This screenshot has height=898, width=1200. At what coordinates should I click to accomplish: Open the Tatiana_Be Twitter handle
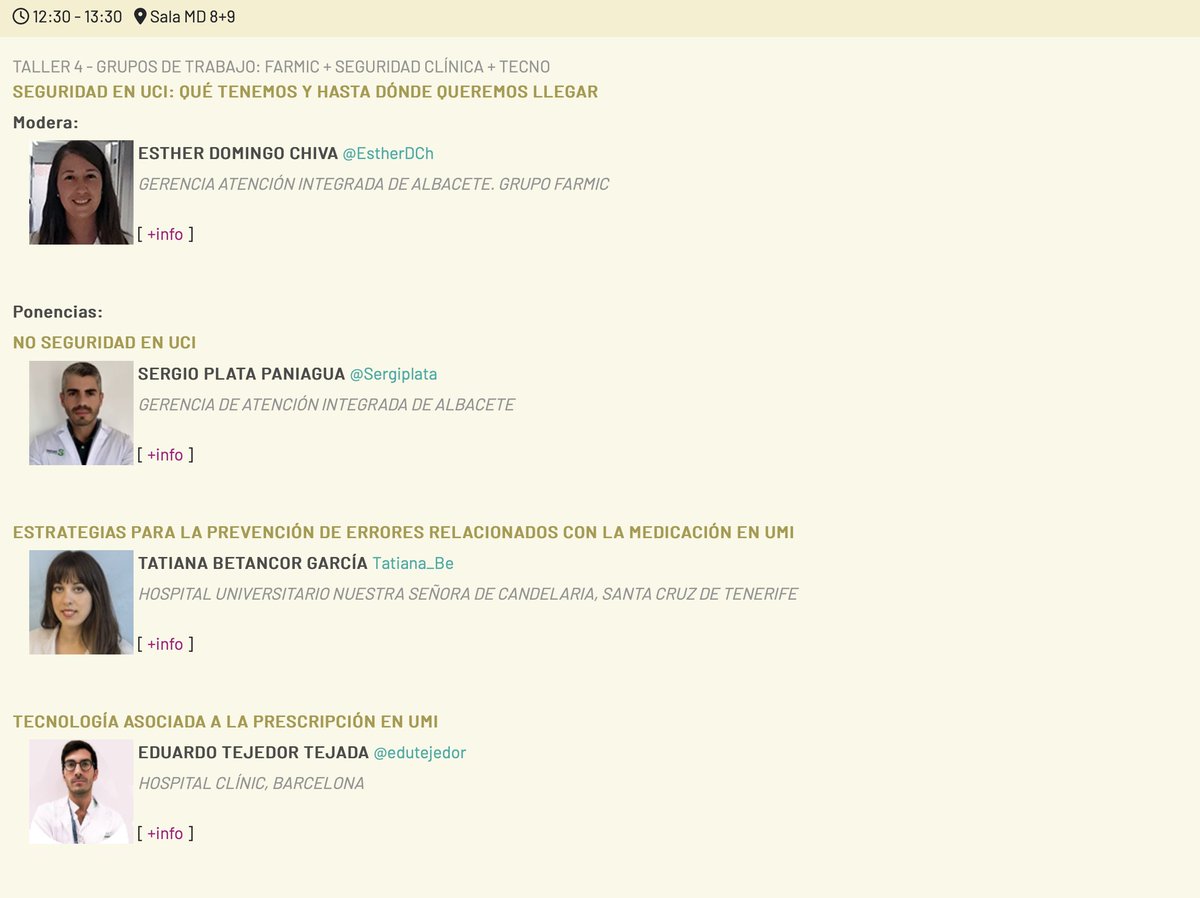413,564
